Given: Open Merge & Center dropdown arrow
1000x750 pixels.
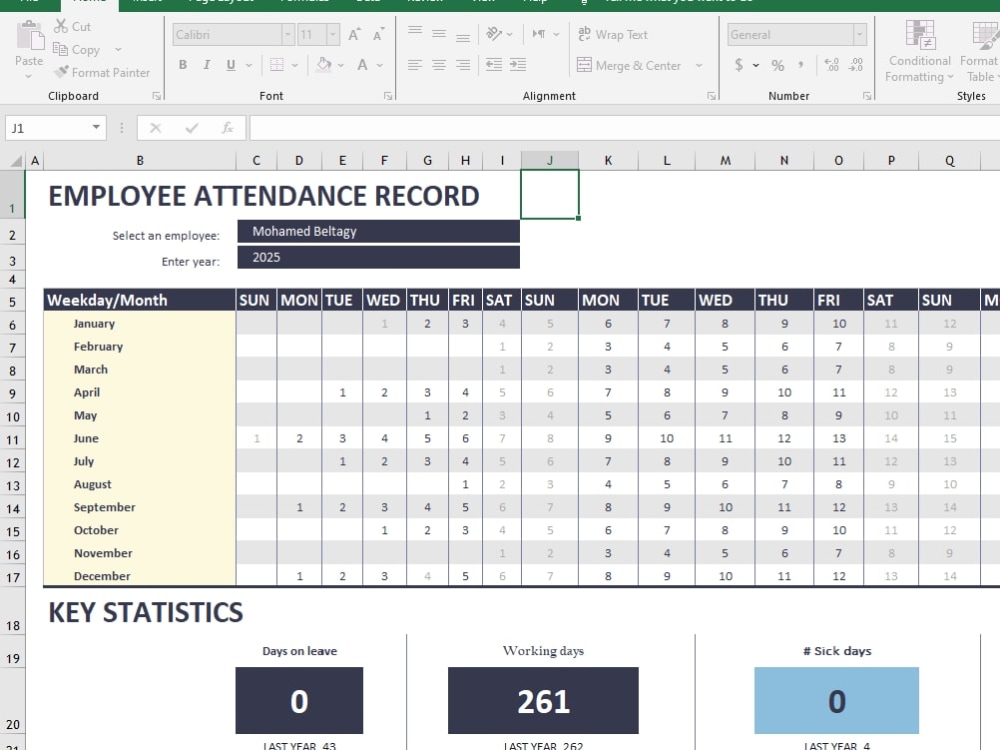Looking at the screenshot, I should [699, 65].
